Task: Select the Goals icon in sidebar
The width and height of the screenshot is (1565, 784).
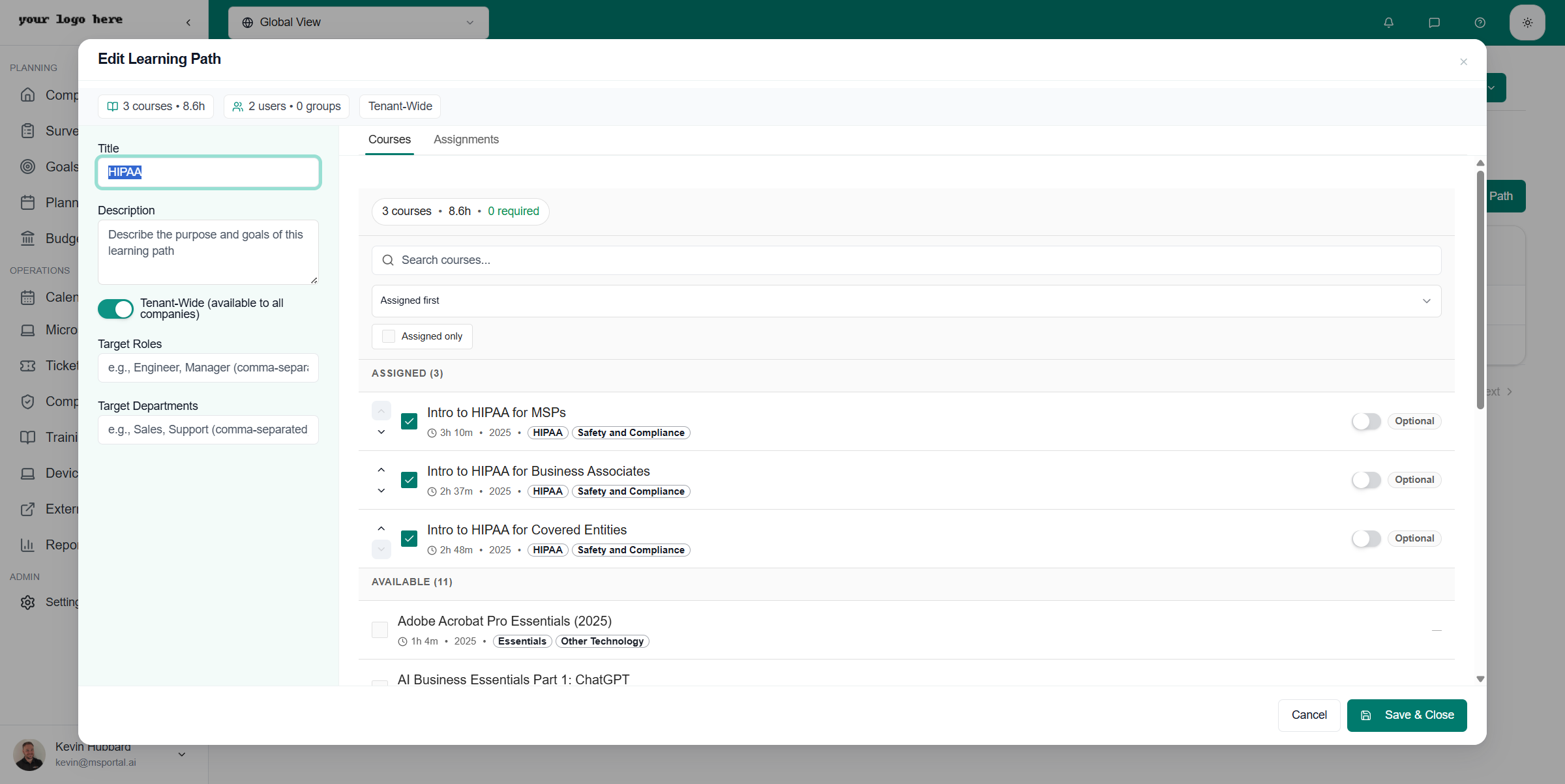Action: click(27, 167)
